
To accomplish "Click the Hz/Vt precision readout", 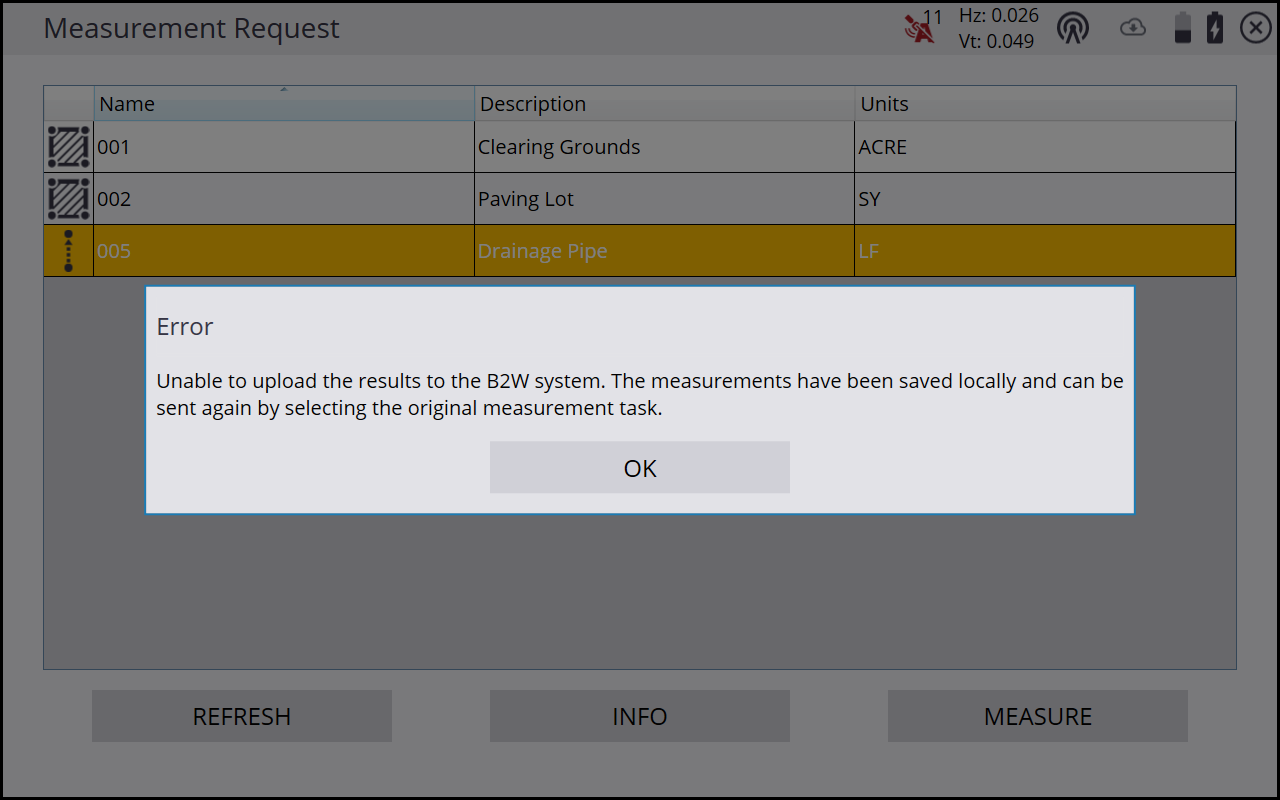I will (998, 28).
